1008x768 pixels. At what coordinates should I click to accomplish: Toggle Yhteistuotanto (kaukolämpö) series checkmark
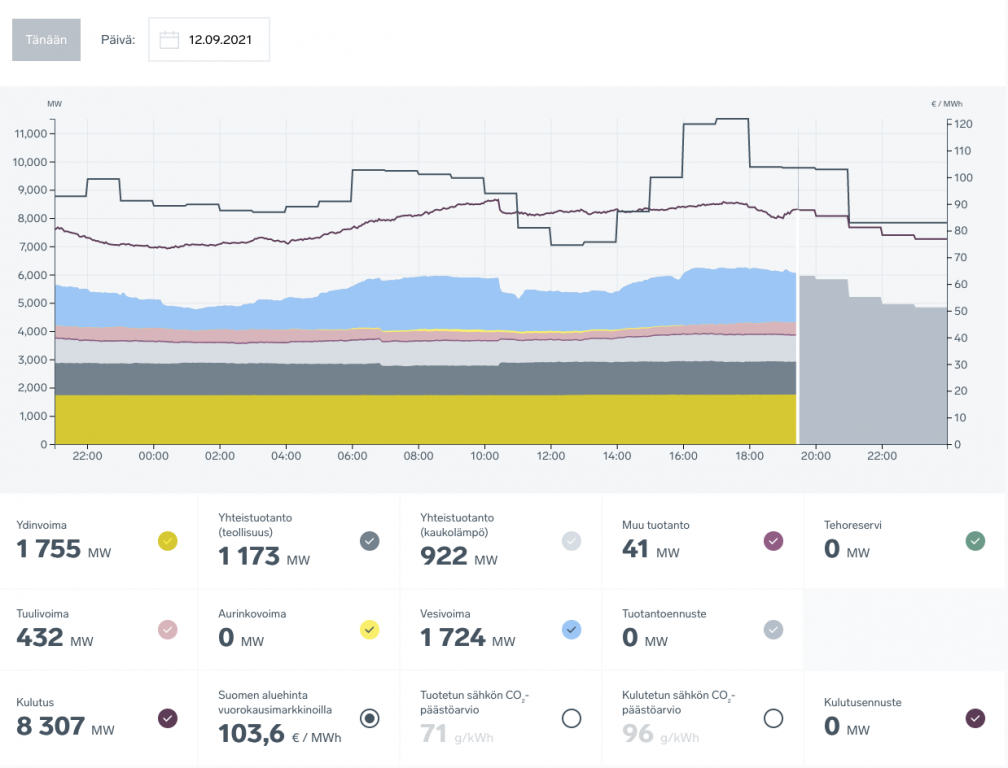[x=571, y=541]
